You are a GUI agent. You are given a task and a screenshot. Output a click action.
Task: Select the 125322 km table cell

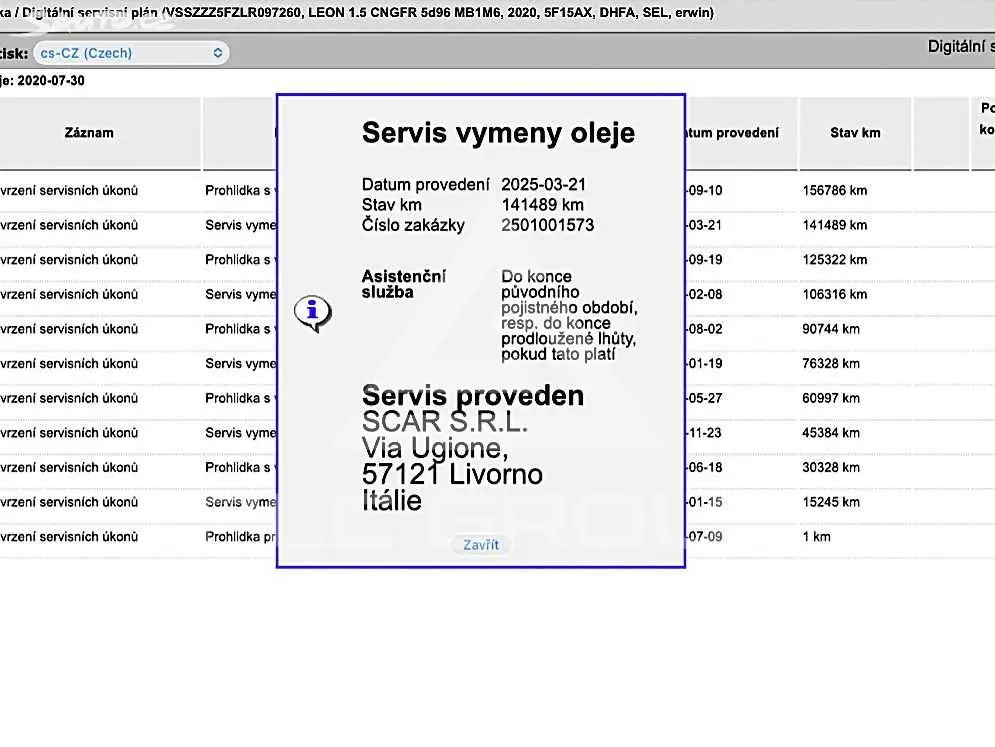coord(834,260)
